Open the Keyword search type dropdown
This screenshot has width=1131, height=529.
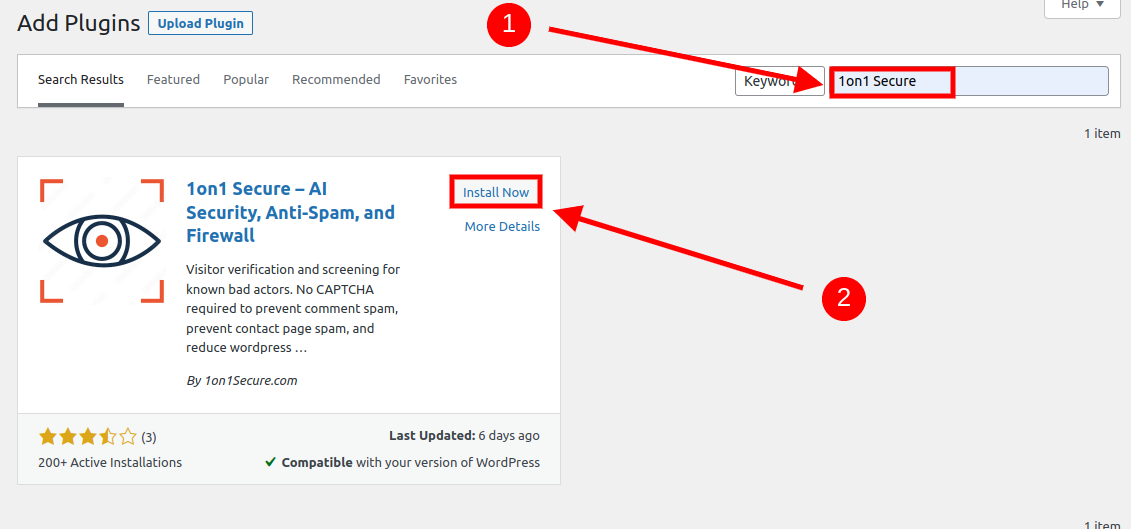[x=780, y=82]
